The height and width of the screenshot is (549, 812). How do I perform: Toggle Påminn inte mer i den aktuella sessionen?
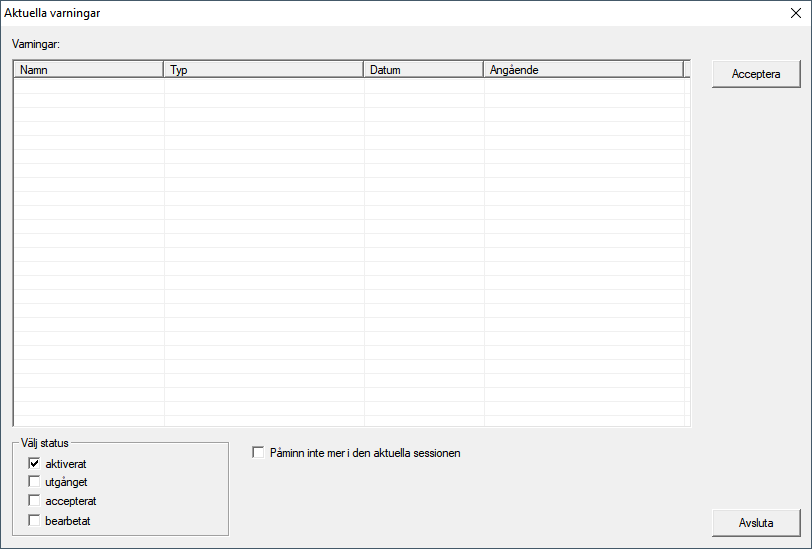(259, 453)
